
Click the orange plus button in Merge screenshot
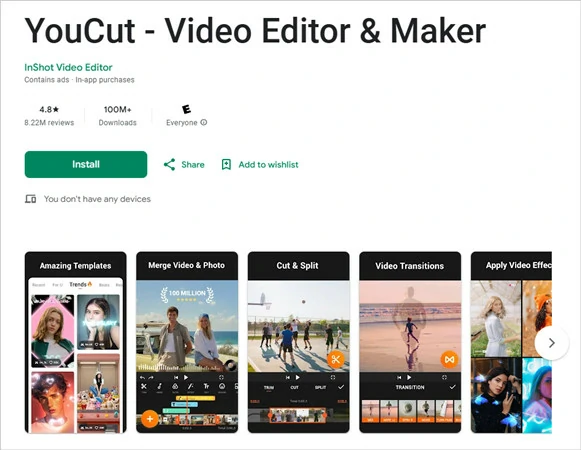pos(150,419)
